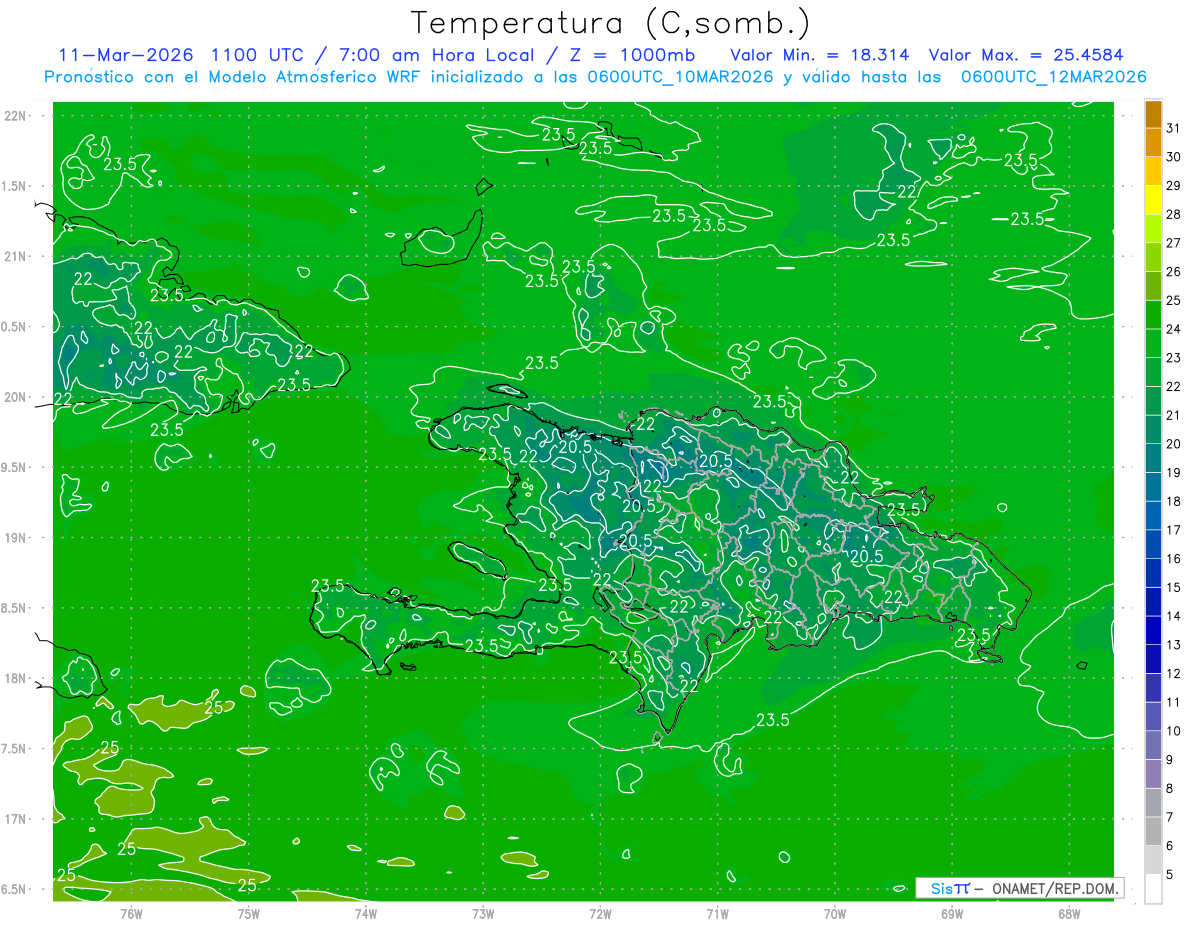Click the olive-green swatch between 25 and 26

pos(1153,287)
